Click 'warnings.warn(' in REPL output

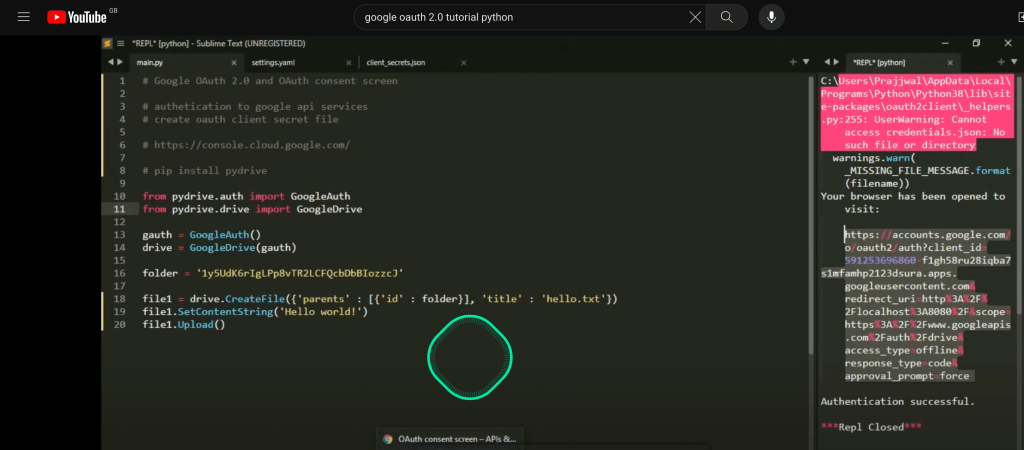[x=874, y=157]
